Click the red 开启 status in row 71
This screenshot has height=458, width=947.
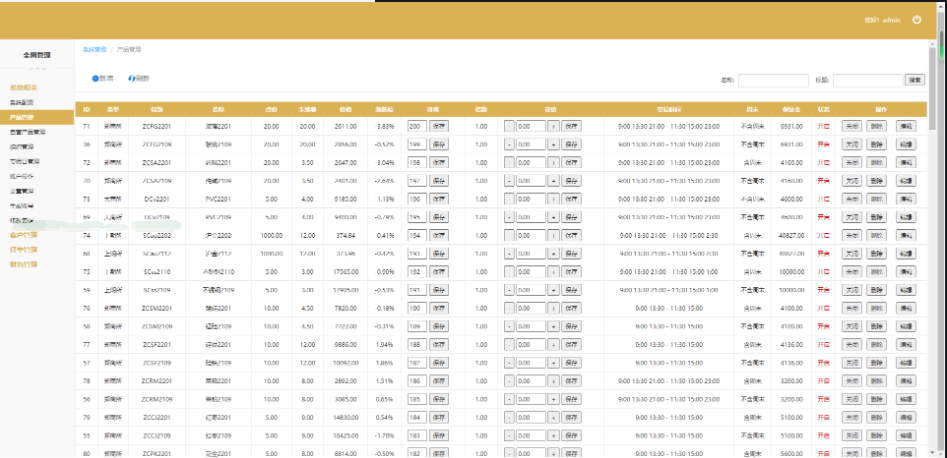coord(823,126)
